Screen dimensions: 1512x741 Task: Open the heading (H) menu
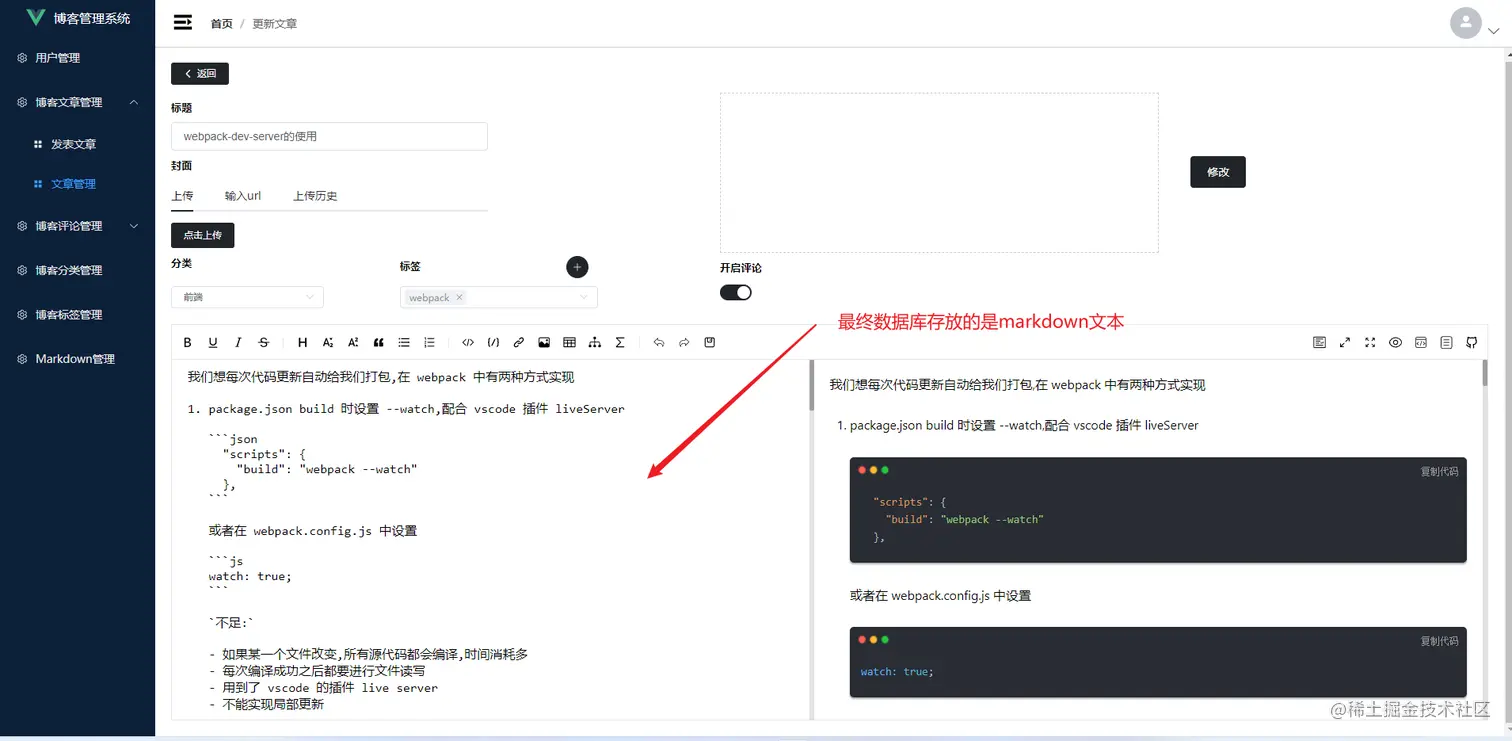point(303,343)
